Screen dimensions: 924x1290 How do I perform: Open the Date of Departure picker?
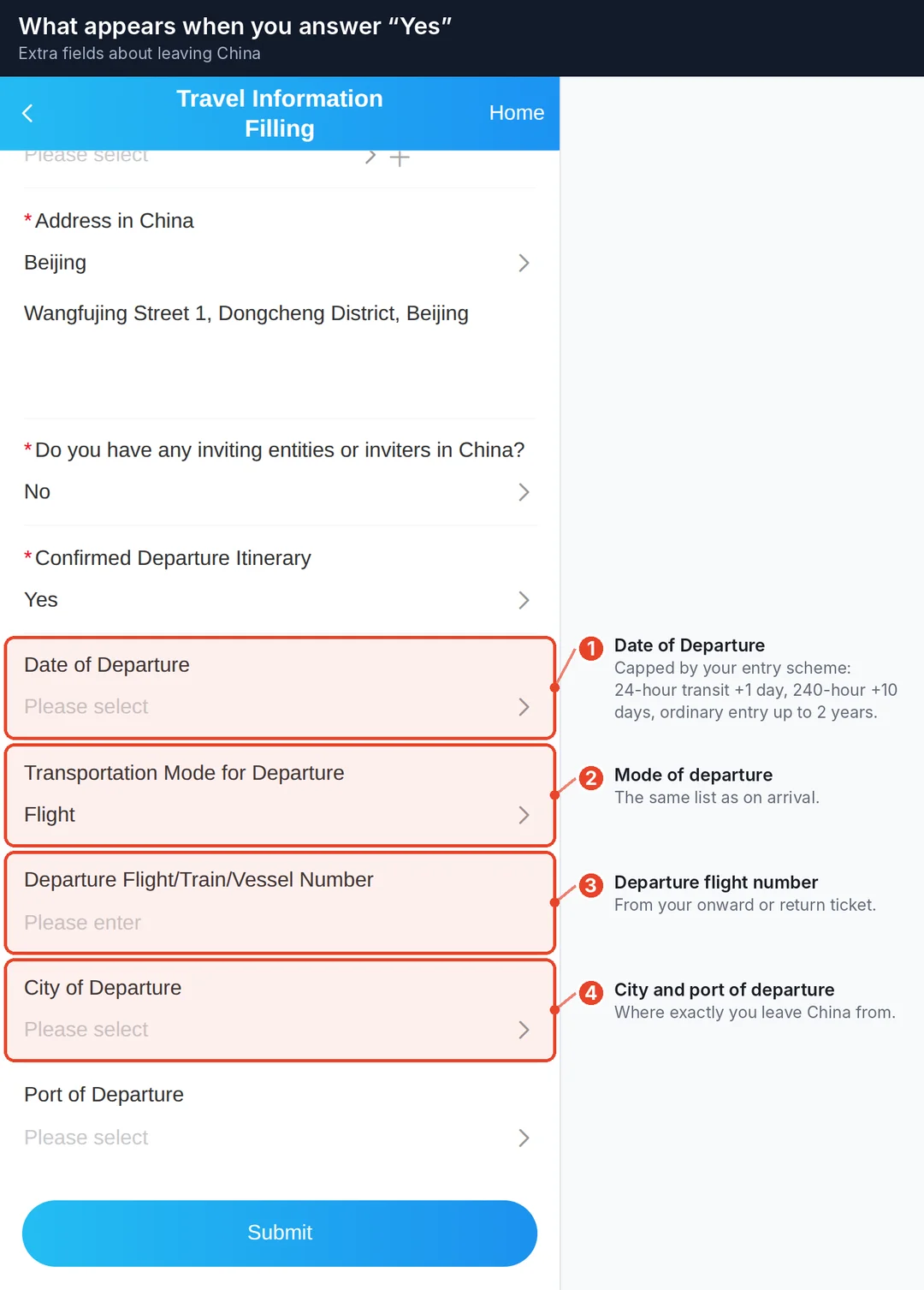coord(280,688)
